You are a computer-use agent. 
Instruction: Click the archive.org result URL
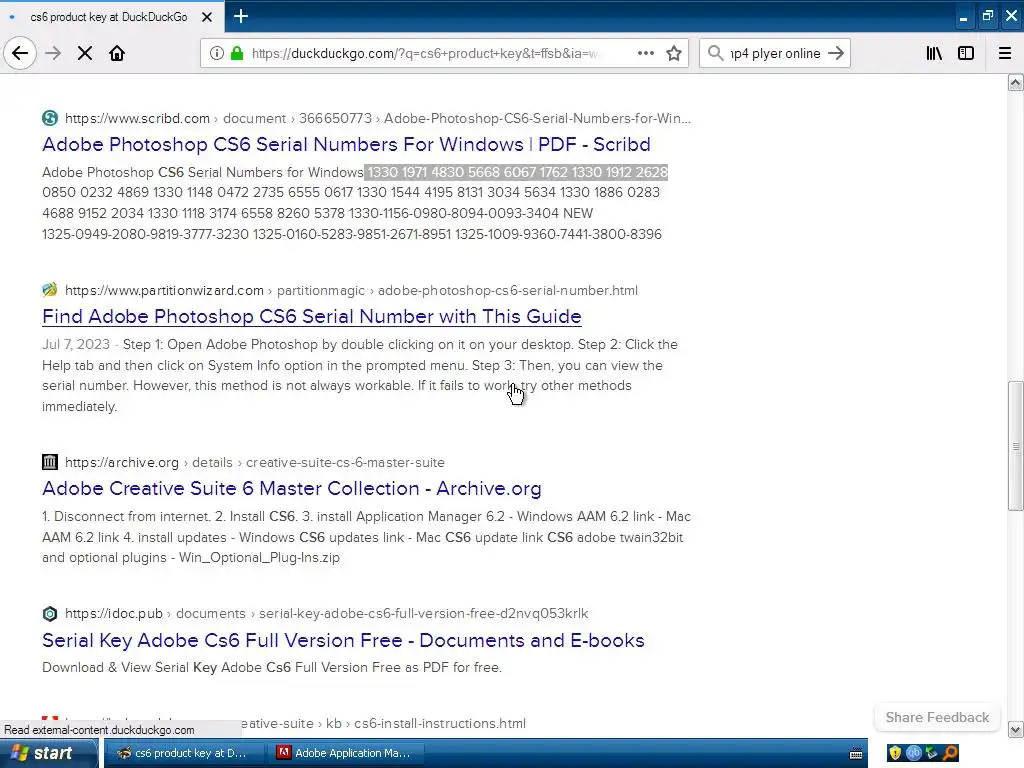(255, 462)
